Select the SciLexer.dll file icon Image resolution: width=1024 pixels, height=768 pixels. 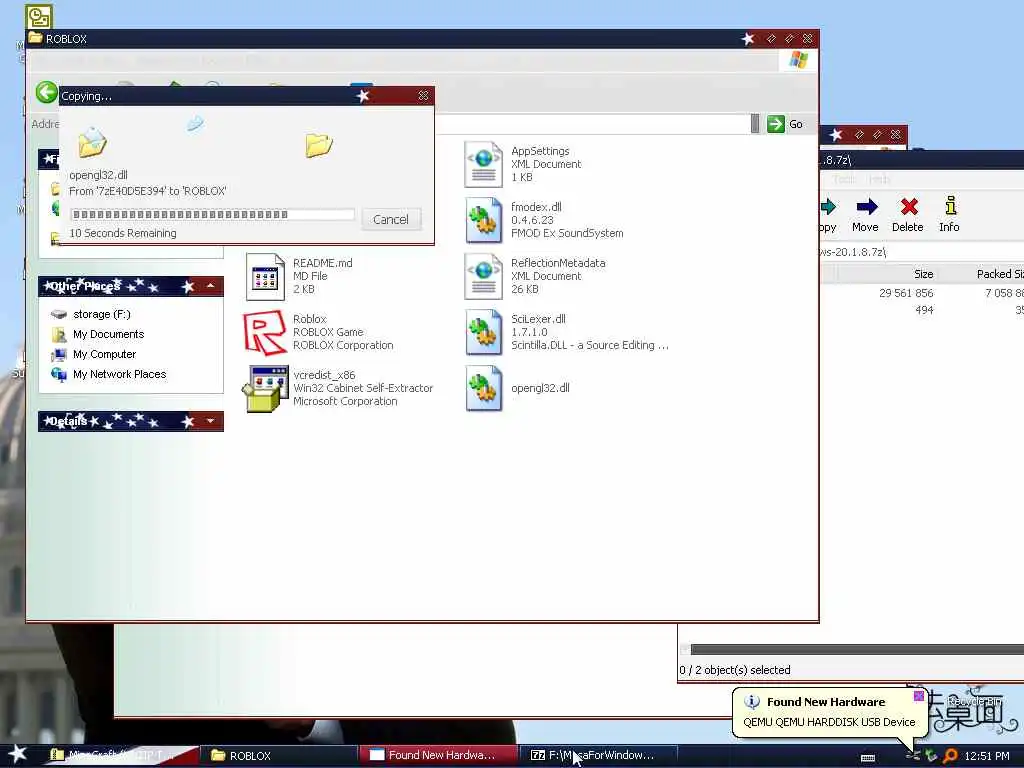[x=483, y=332]
